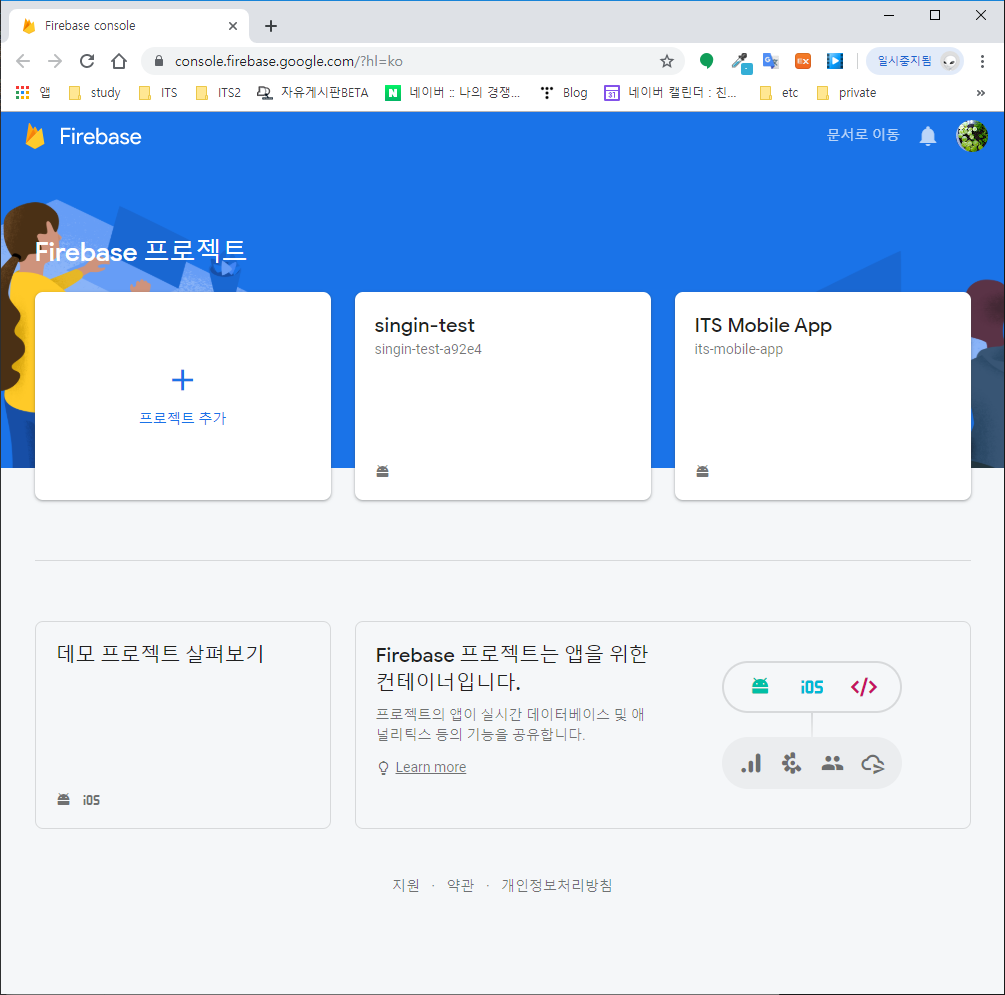The width and height of the screenshot is (1005, 995).
Task: Click the green Android platform icon
Action: coord(760,687)
